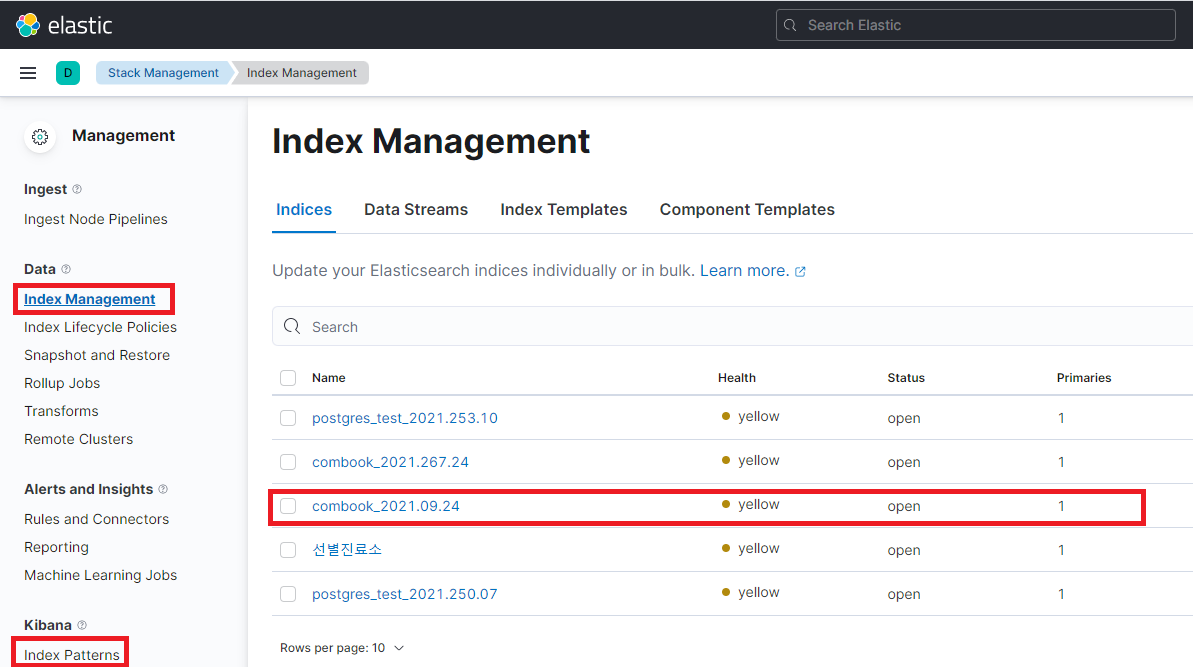Open the 선별진료소 index
The image size is (1193, 667).
click(x=347, y=550)
